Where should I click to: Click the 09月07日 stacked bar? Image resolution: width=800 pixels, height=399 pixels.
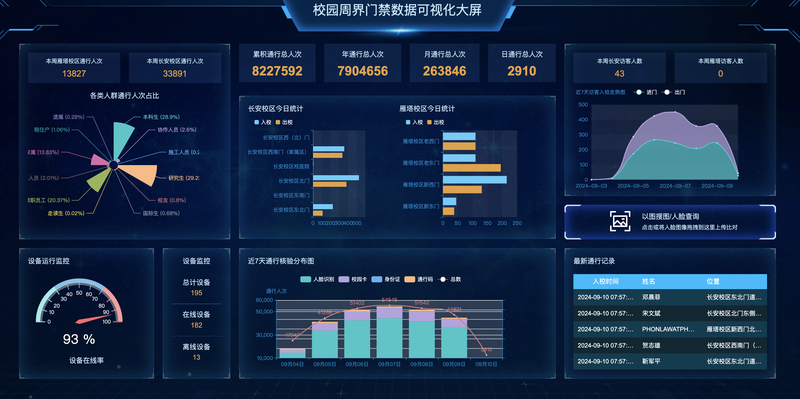[389, 332]
